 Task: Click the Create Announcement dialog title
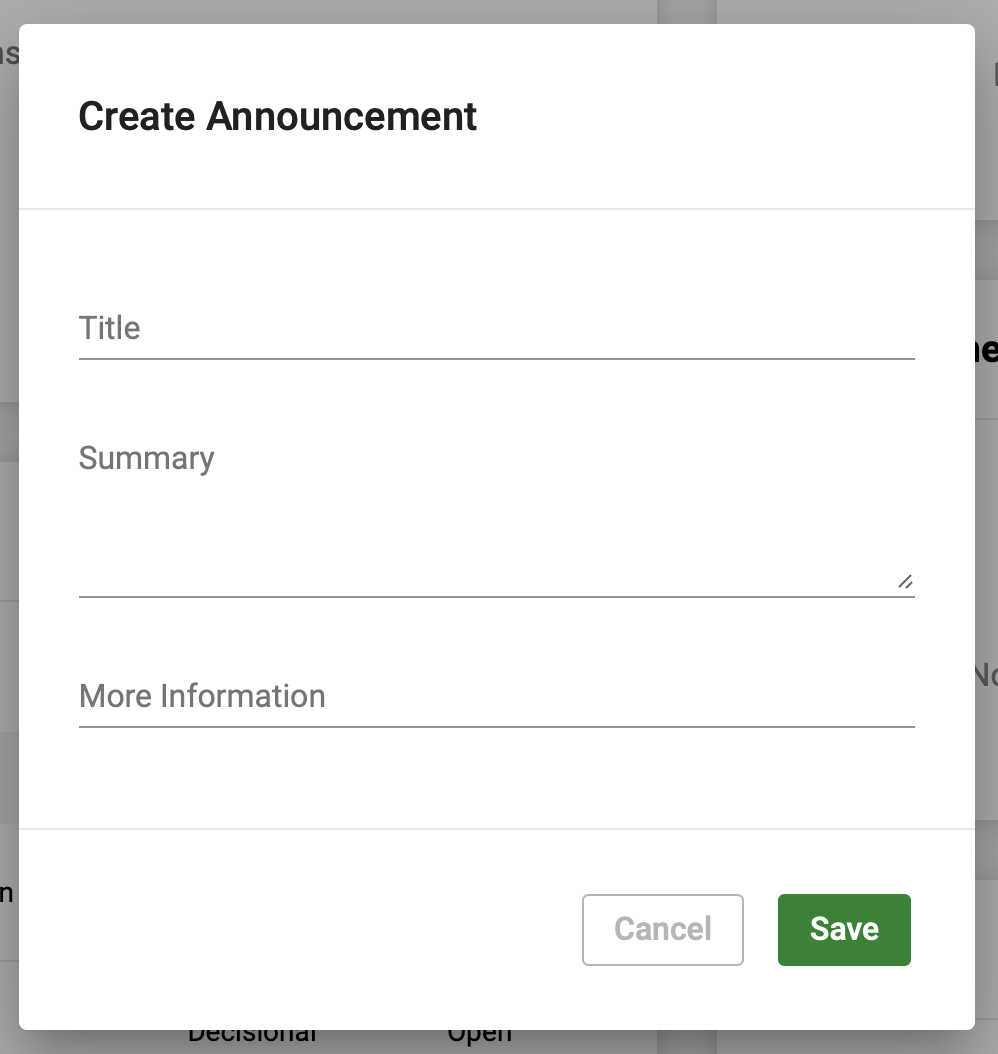pyautogui.click(x=278, y=116)
